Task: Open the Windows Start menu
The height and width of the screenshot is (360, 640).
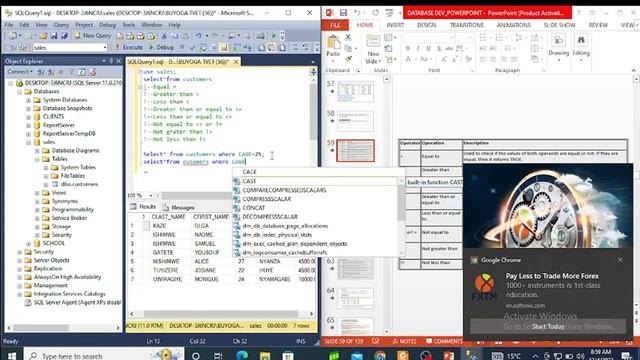Action: coord(11,355)
